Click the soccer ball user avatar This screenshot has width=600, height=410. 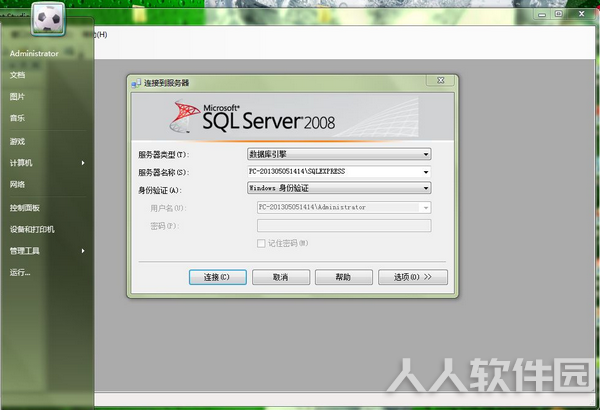pos(48,18)
